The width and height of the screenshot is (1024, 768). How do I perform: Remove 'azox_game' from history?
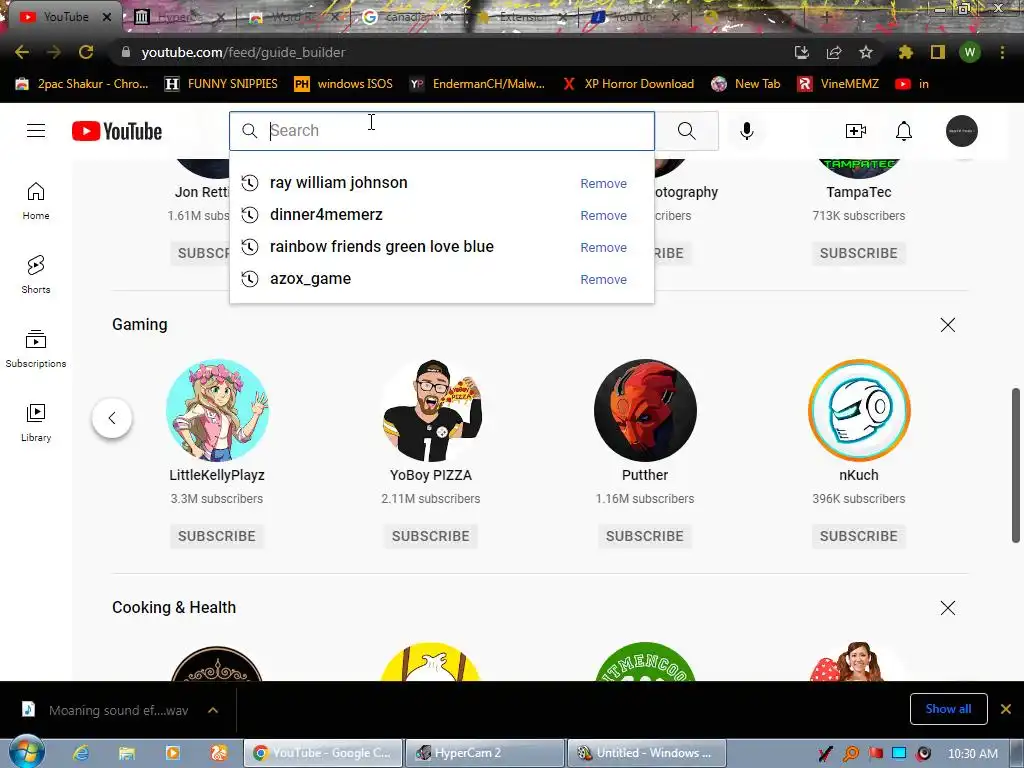point(603,280)
